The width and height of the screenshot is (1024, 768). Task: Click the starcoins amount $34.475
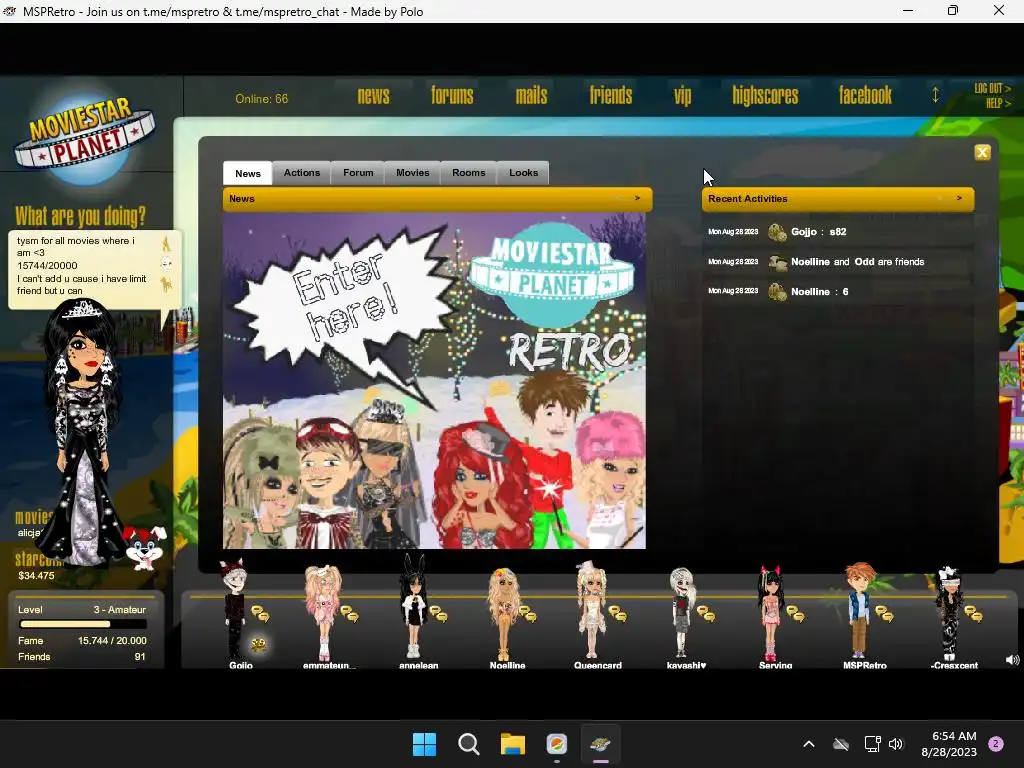[37, 576]
